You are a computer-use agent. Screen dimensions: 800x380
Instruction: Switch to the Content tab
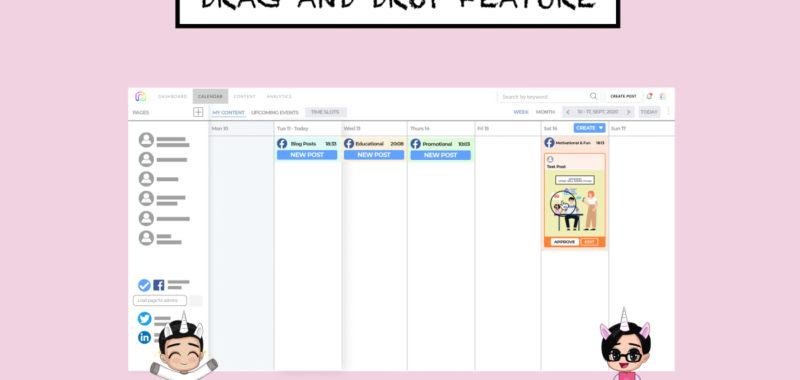click(x=244, y=96)
